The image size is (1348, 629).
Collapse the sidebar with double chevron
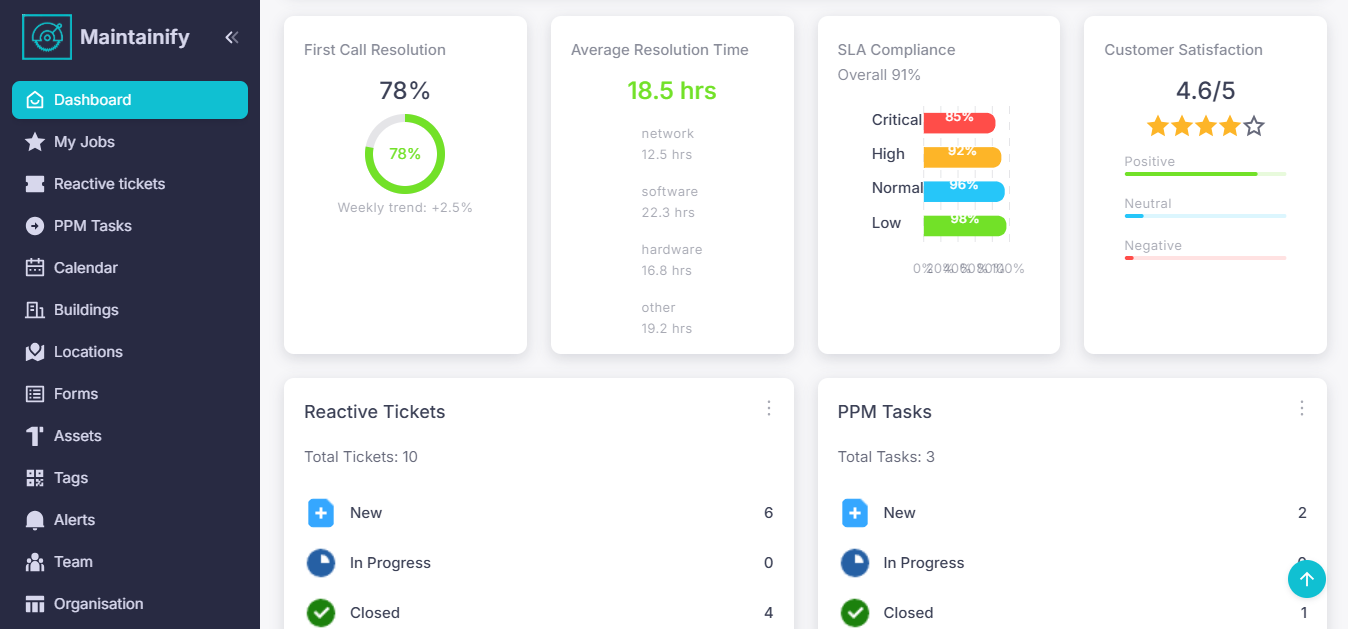pos(232,38)
